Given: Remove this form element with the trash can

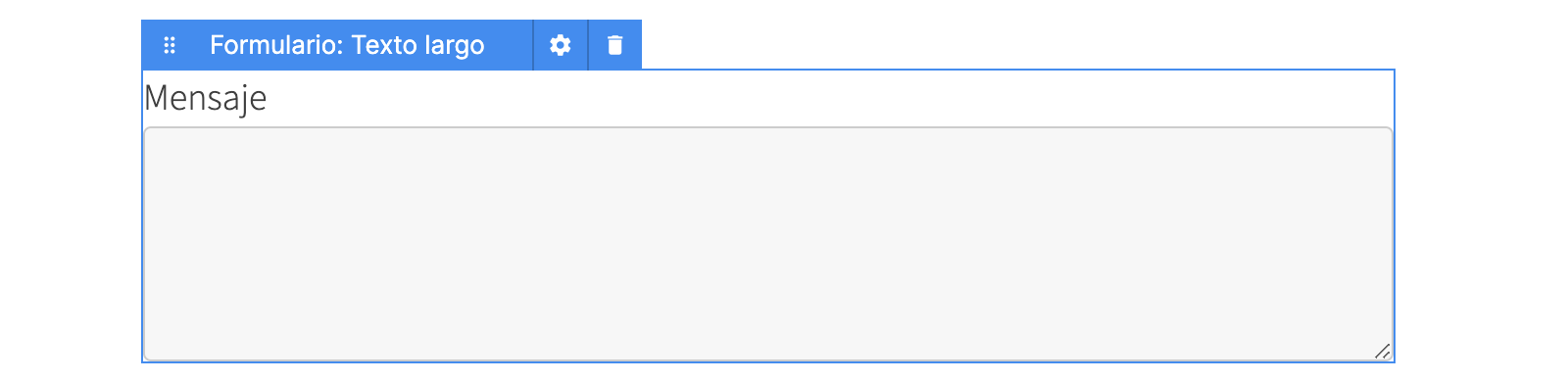Looking at the screenshot, I should coord(614,45).
